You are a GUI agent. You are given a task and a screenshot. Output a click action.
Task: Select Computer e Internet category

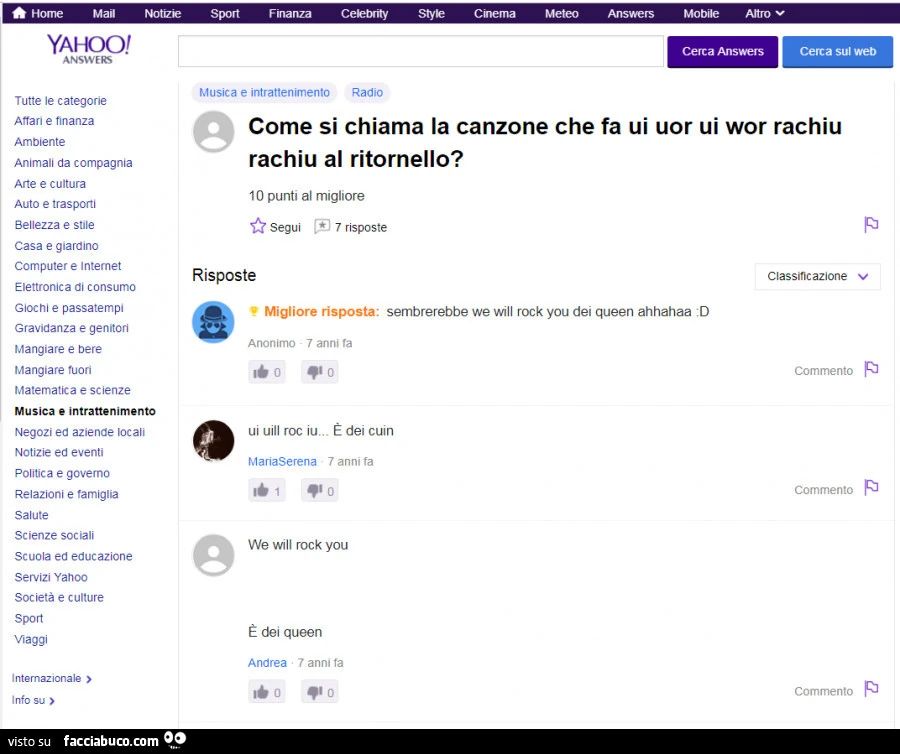pos(68,266)
